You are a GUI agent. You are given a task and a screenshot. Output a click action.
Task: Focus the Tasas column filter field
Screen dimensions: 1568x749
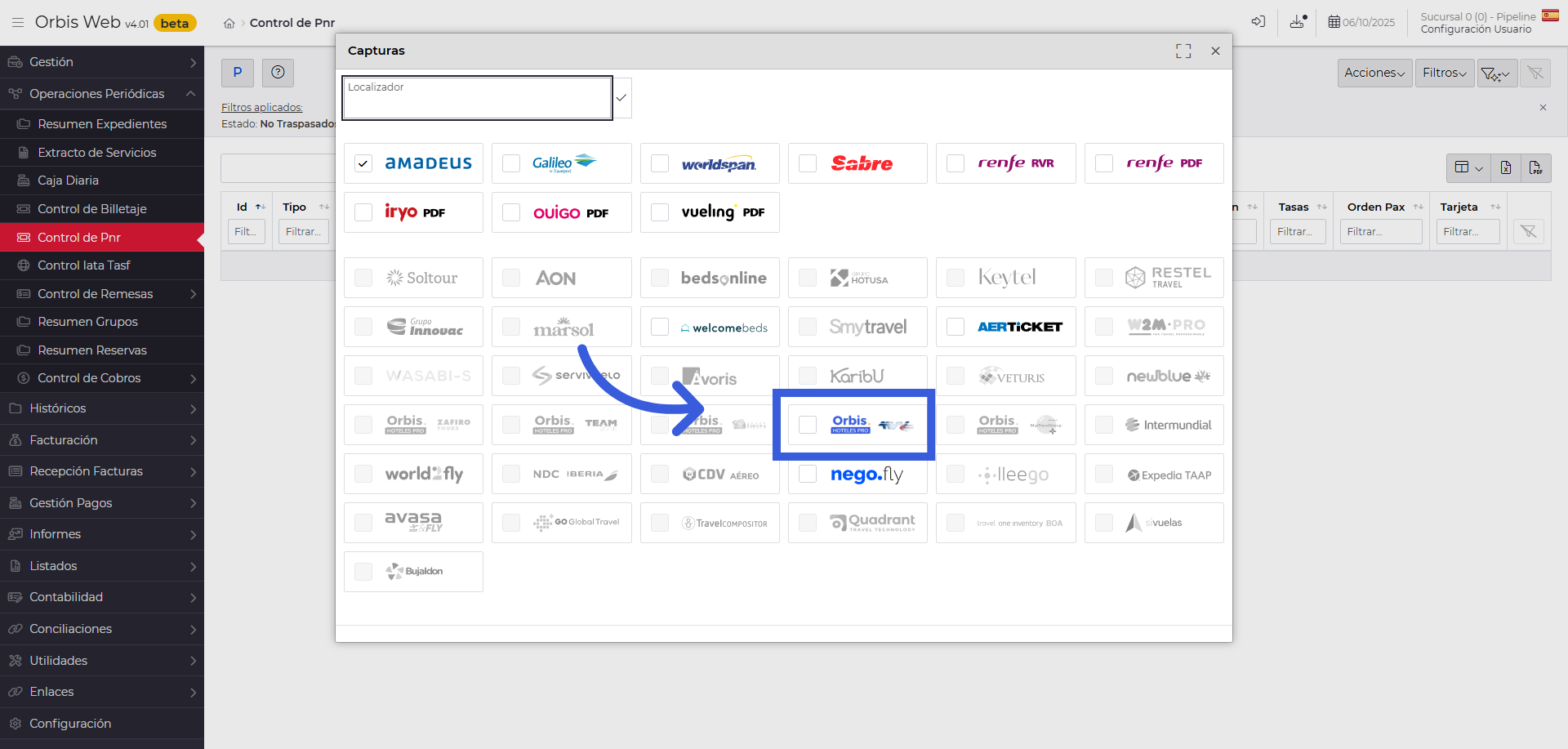(1298, 232)
